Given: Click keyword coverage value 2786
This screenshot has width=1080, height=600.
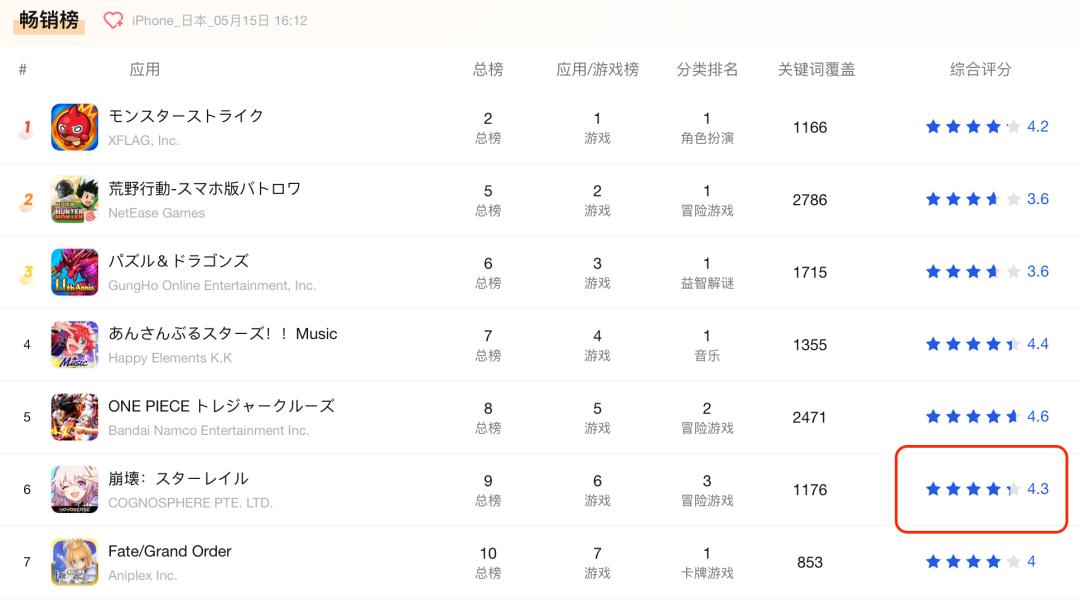Looking at the screenshot, I should click(810, 200).
